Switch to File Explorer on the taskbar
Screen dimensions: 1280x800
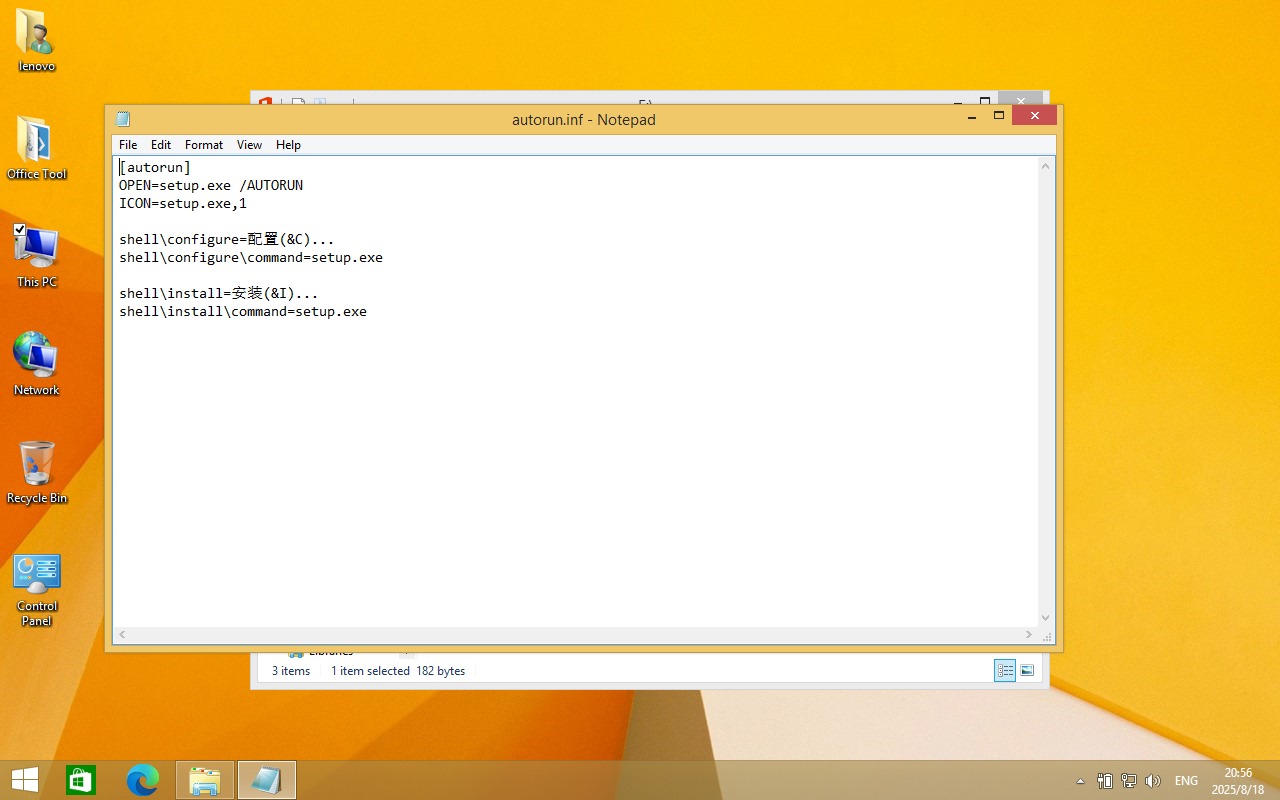click(x=205, y=780)
